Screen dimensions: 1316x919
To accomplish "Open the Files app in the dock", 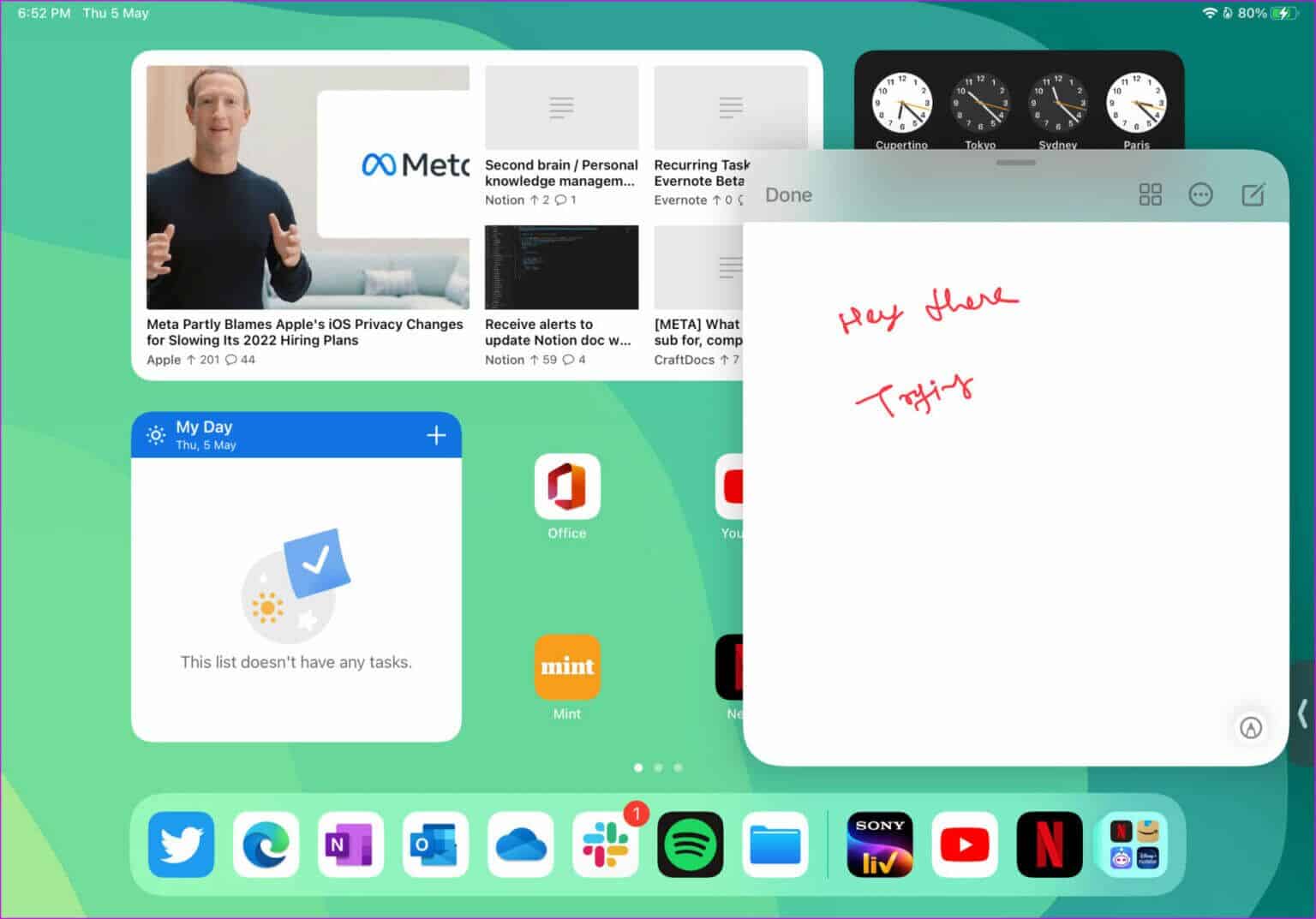I will [x=775, y=844].
